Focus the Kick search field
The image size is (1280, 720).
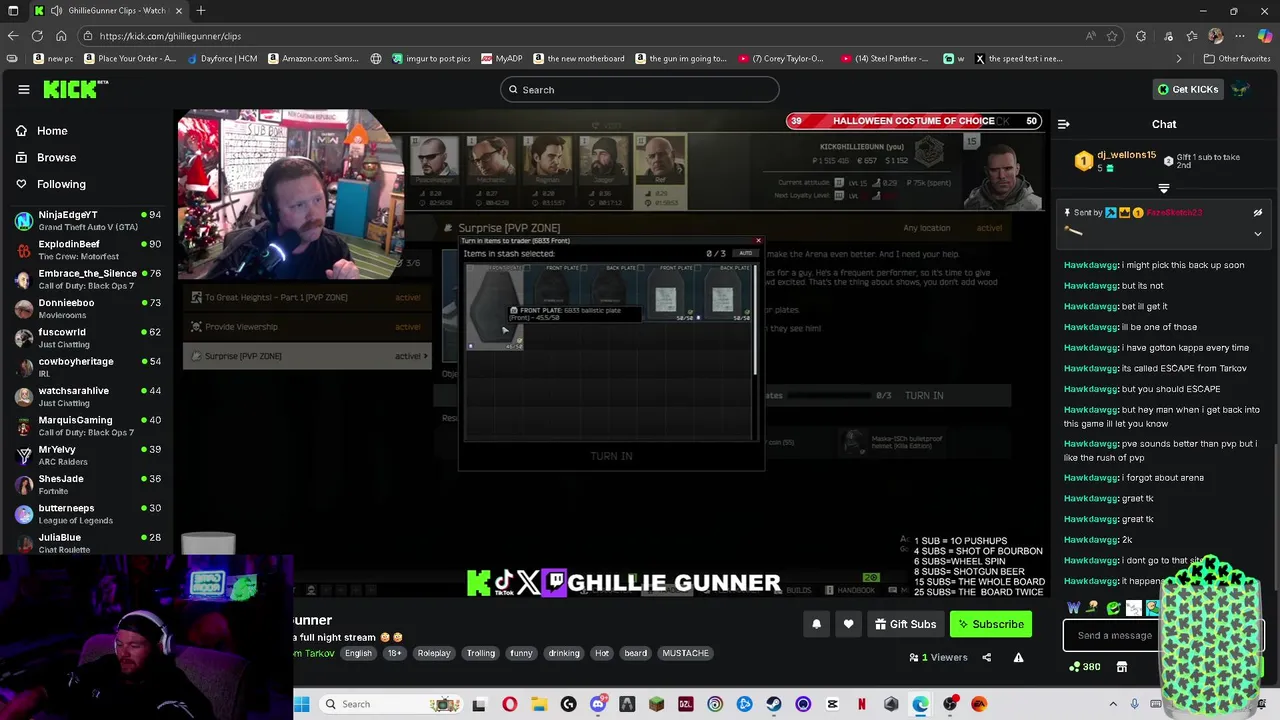640,90
